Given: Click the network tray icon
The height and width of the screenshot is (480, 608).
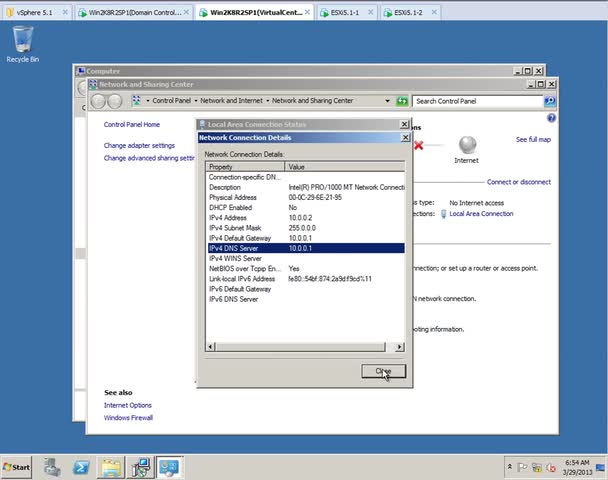Looking at the screenshot, I should pyautogui.click(x=537, y=467).
